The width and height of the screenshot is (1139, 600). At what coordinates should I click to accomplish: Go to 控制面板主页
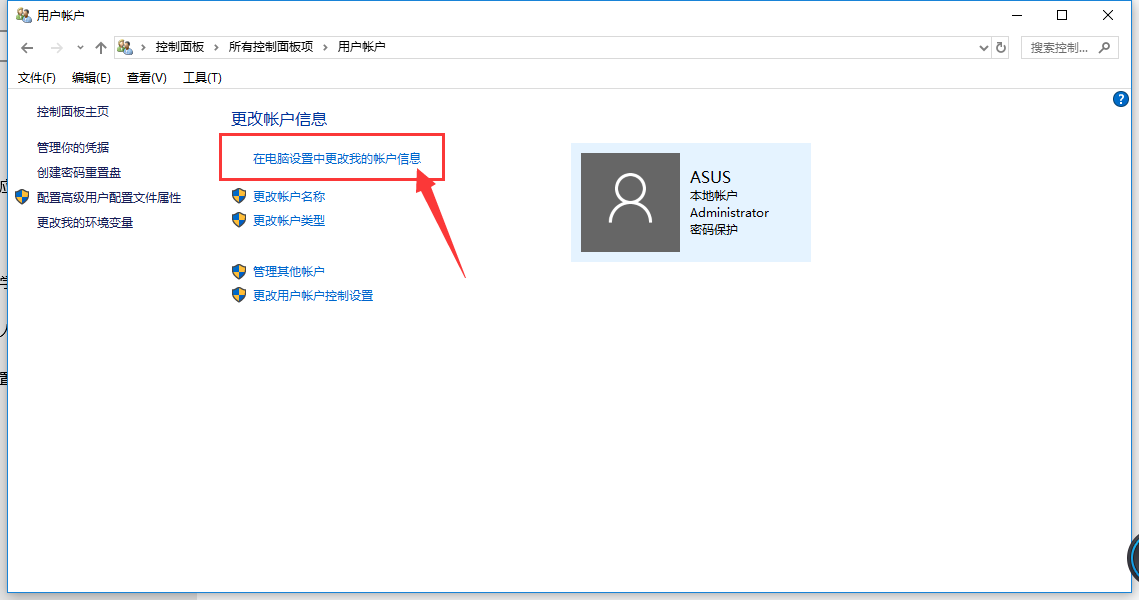(73, 112)
